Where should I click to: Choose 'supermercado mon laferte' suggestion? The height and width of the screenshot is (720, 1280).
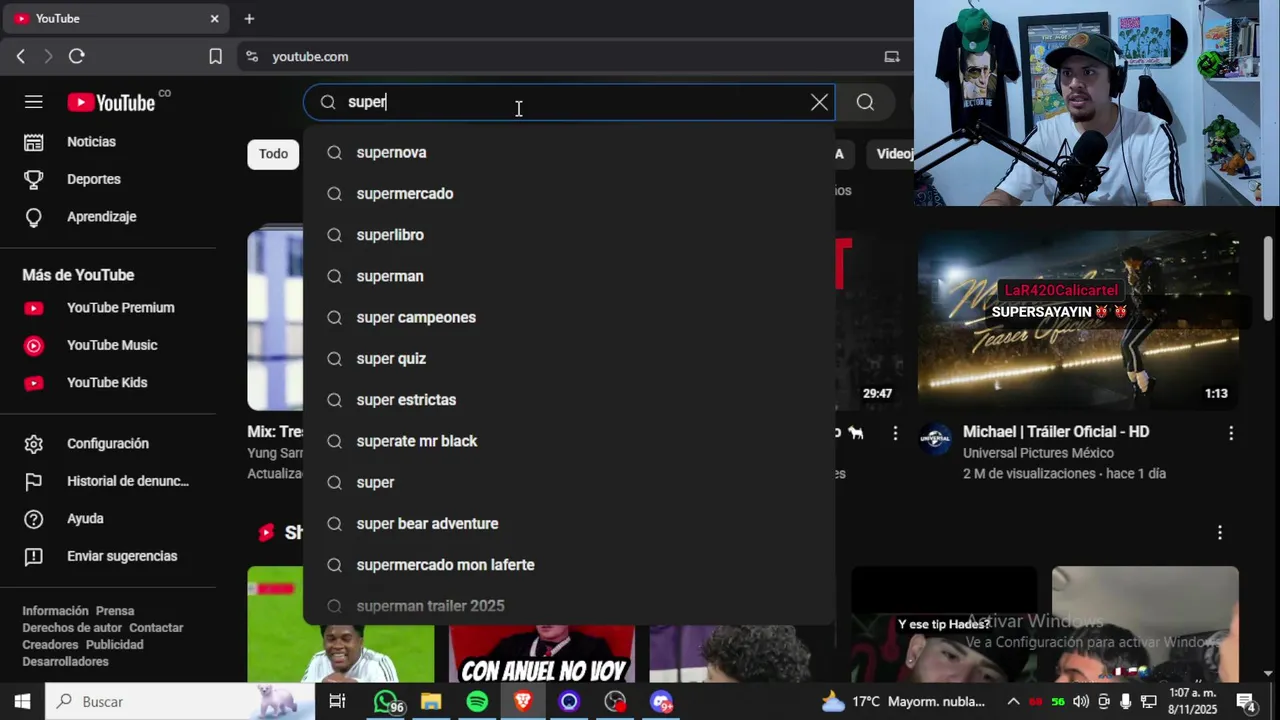(x=569, y=565)
